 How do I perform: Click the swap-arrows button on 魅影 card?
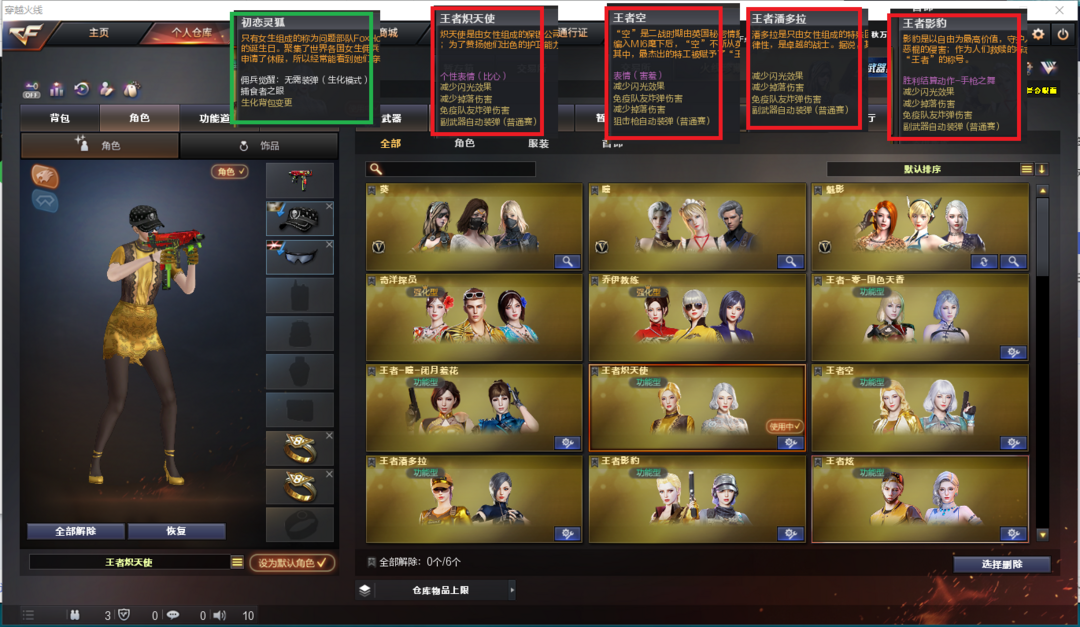(x=984, y=262)
